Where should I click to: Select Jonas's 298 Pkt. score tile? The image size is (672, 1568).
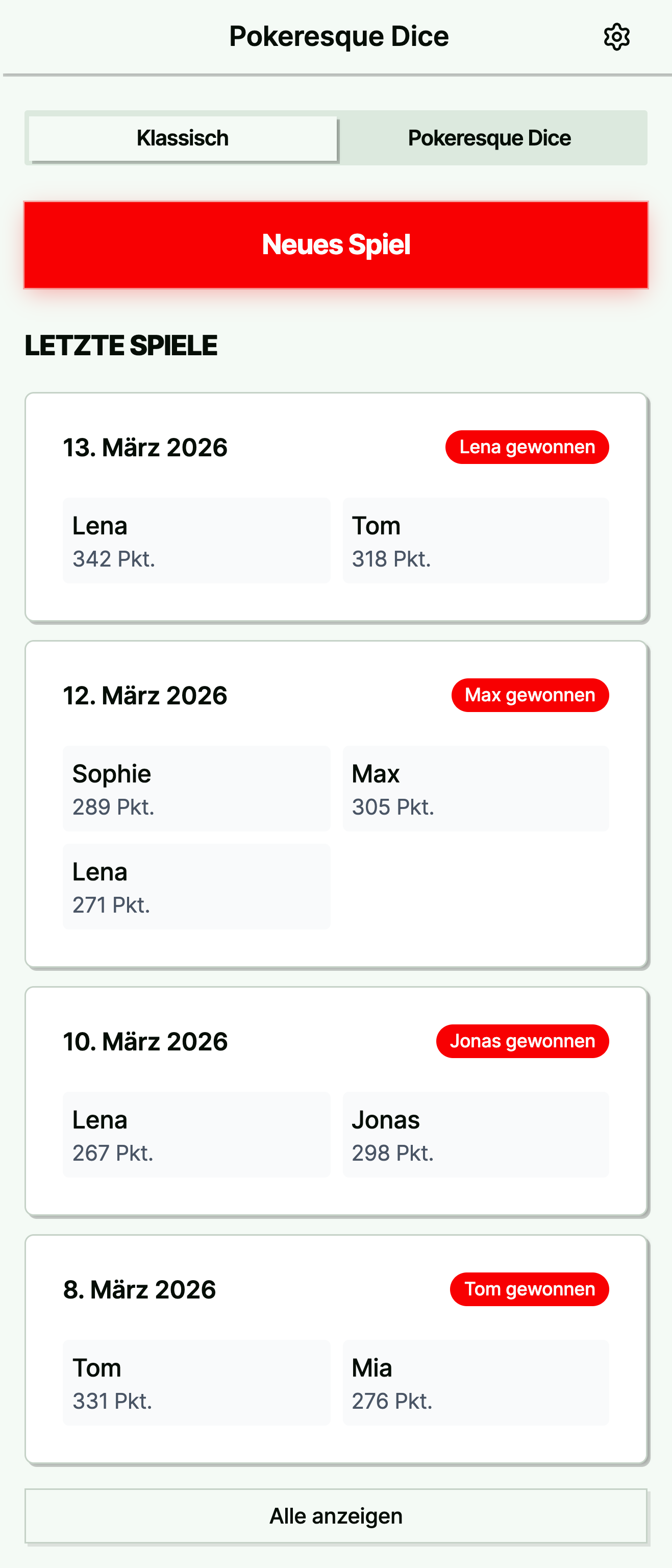point(476,1135)
